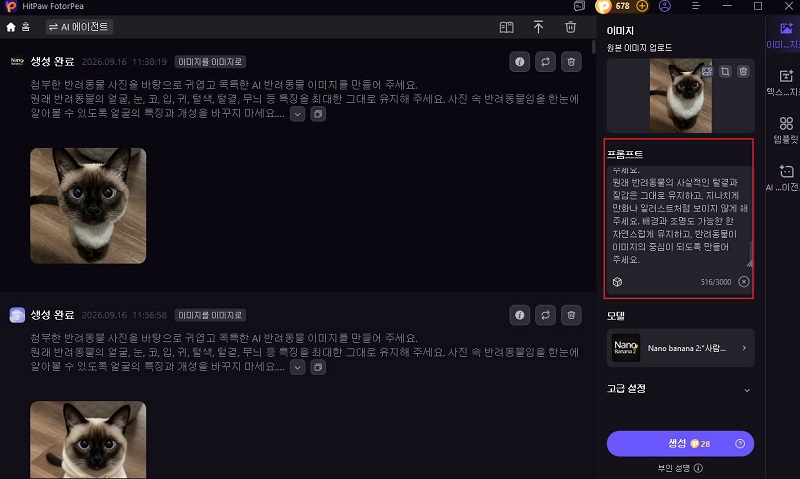Delete the 11:36:58 generation entry
The width and height of the screenshot is (800, 479).
(571, 315)
